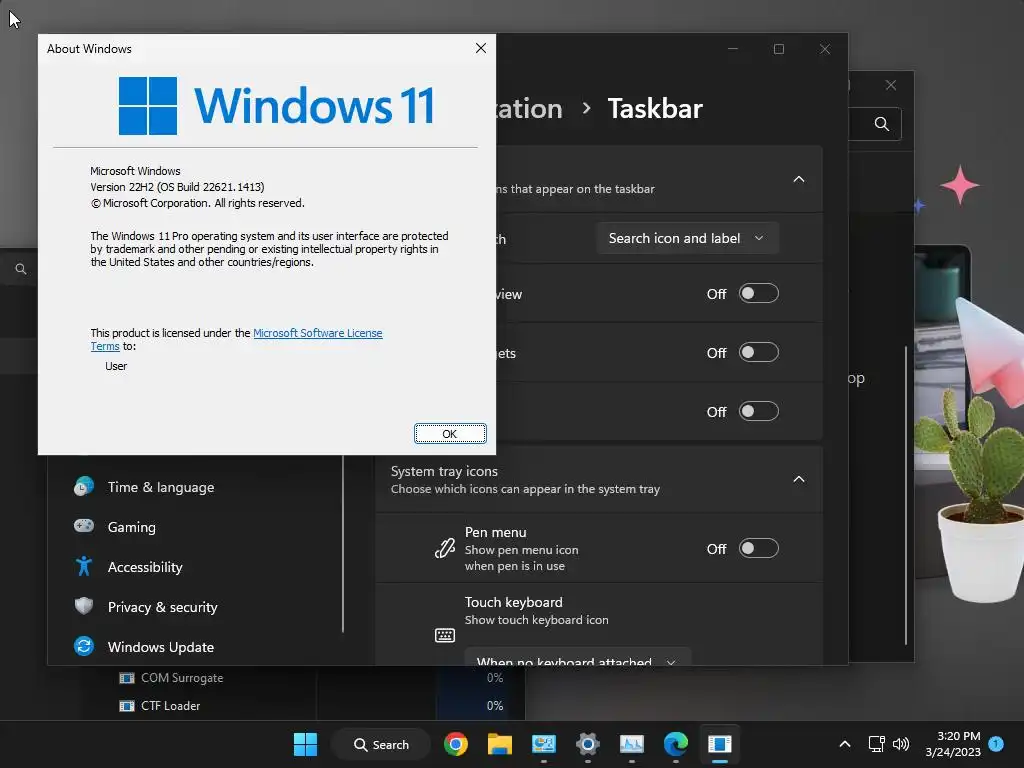
Task: Launch Google Chrome from taskbar
Action: point(456,744)
